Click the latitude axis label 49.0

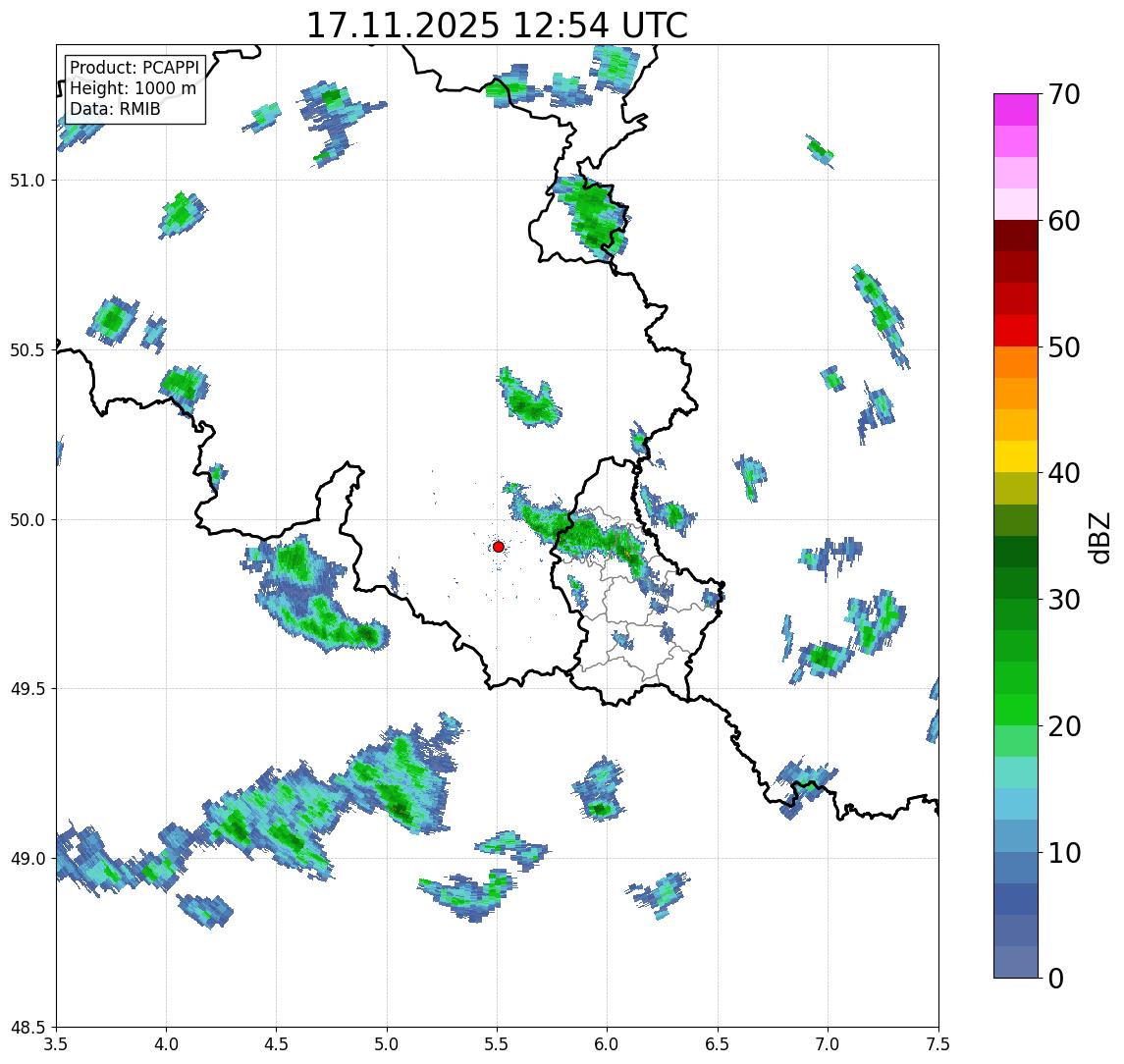click(27, 859)
